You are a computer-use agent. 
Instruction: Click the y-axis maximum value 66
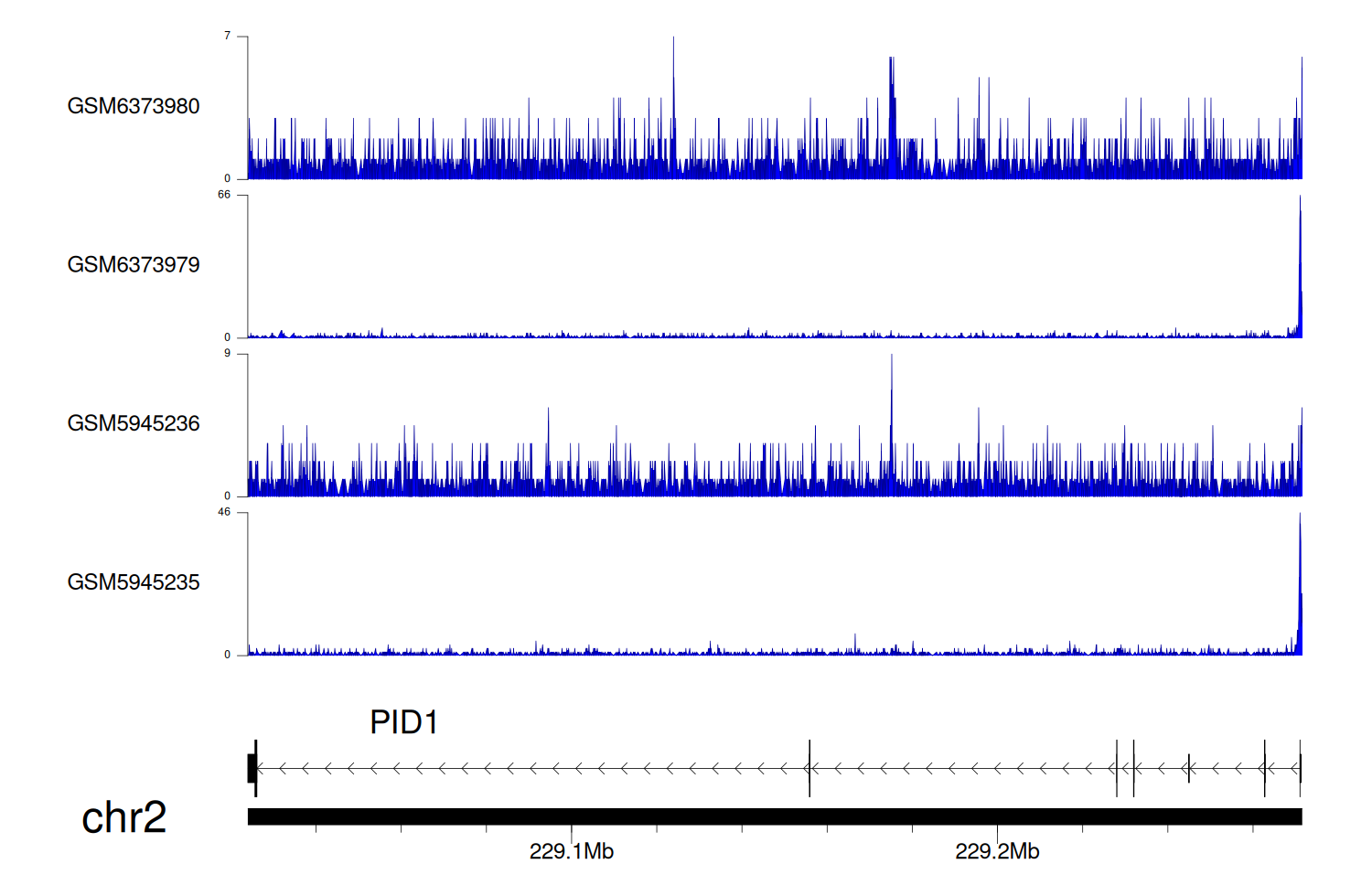[x=224, y=195]
